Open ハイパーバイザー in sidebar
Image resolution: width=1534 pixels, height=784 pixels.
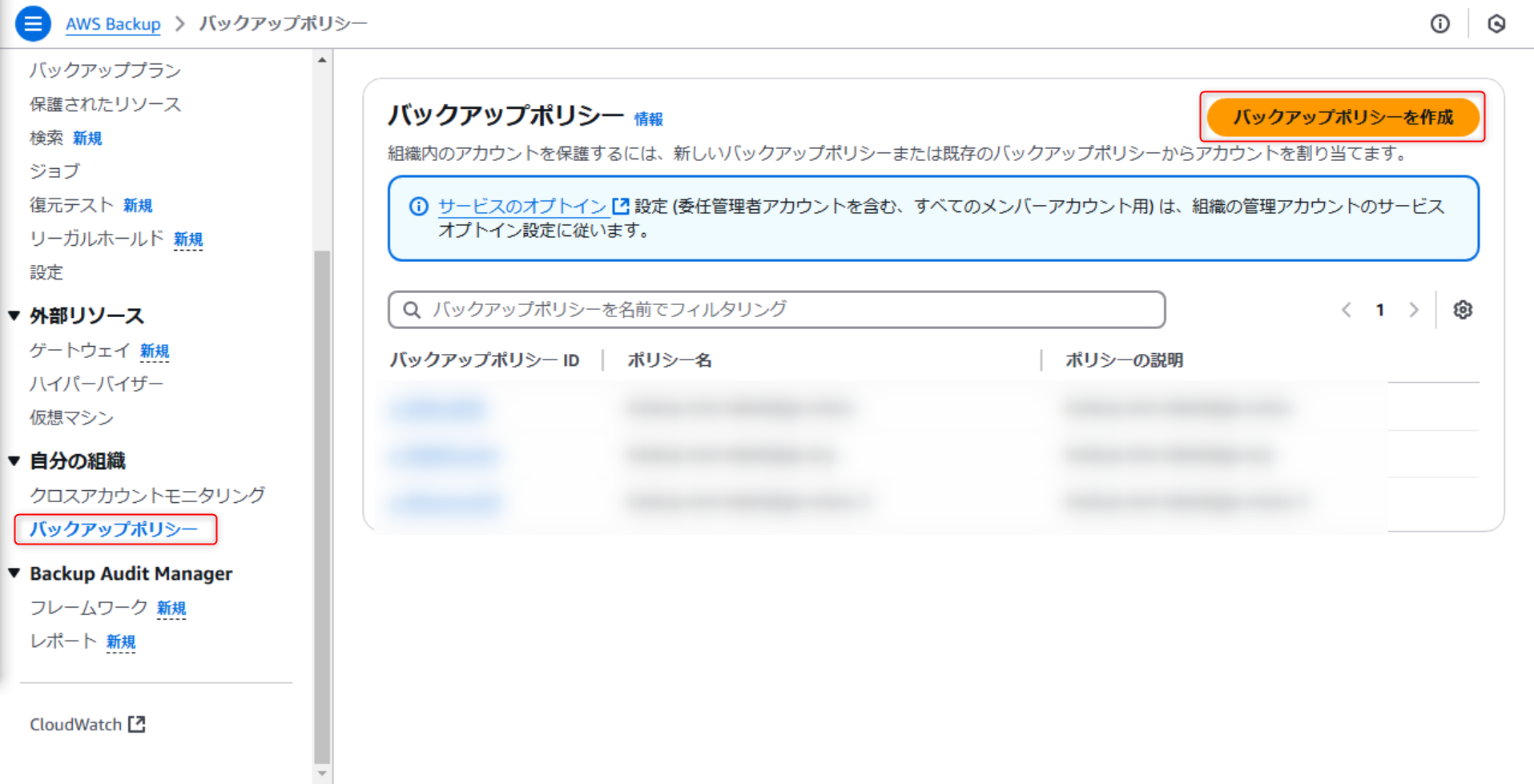point(96,384)
